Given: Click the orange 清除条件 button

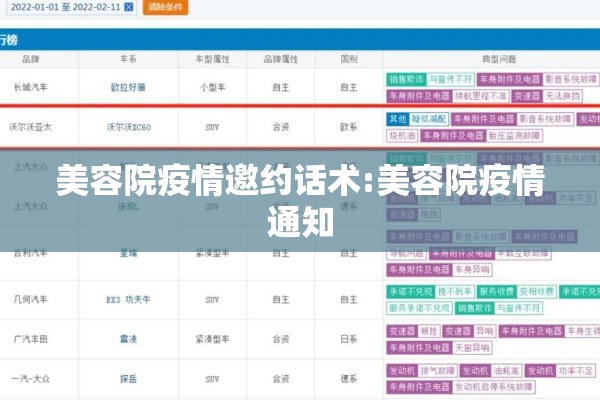Looking at the screenshot, I should click(165, 7).
